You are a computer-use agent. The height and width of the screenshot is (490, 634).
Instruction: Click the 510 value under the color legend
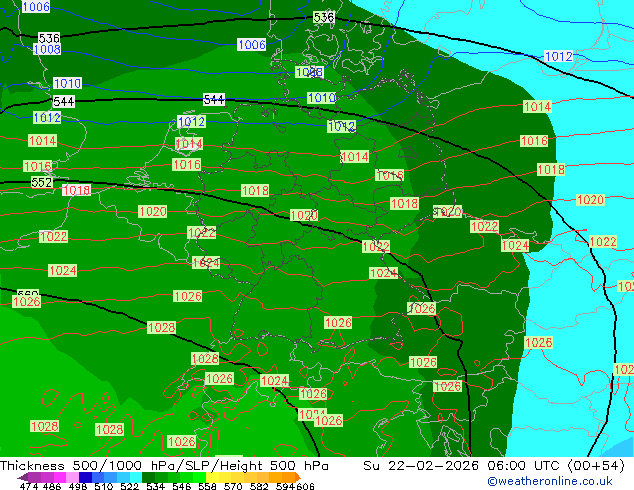[x=104, y=486]
